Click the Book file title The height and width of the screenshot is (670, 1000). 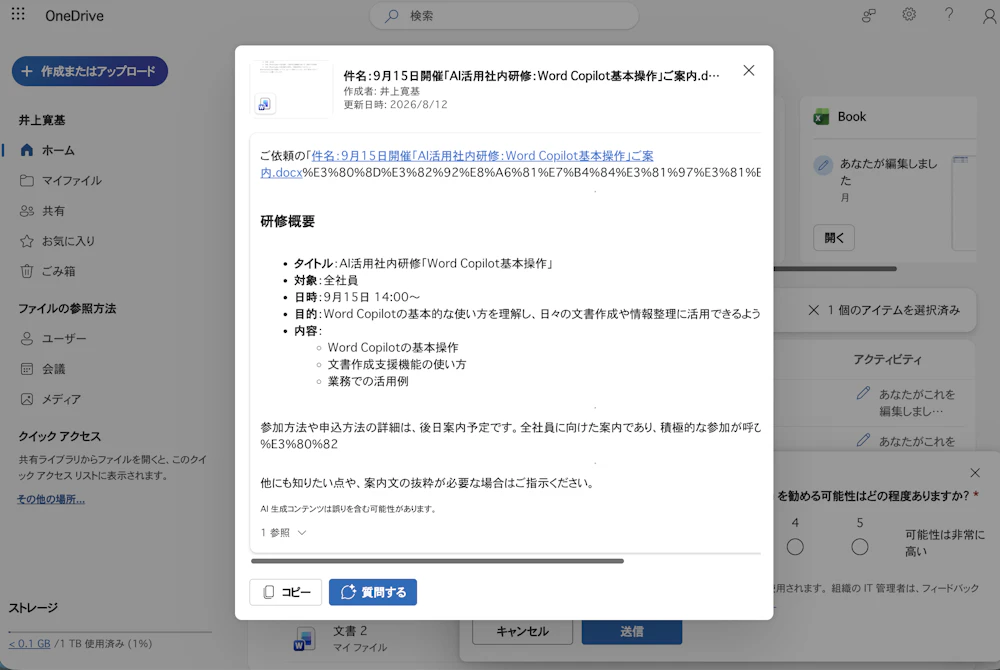pyautogui.click(x=851, y=117)
